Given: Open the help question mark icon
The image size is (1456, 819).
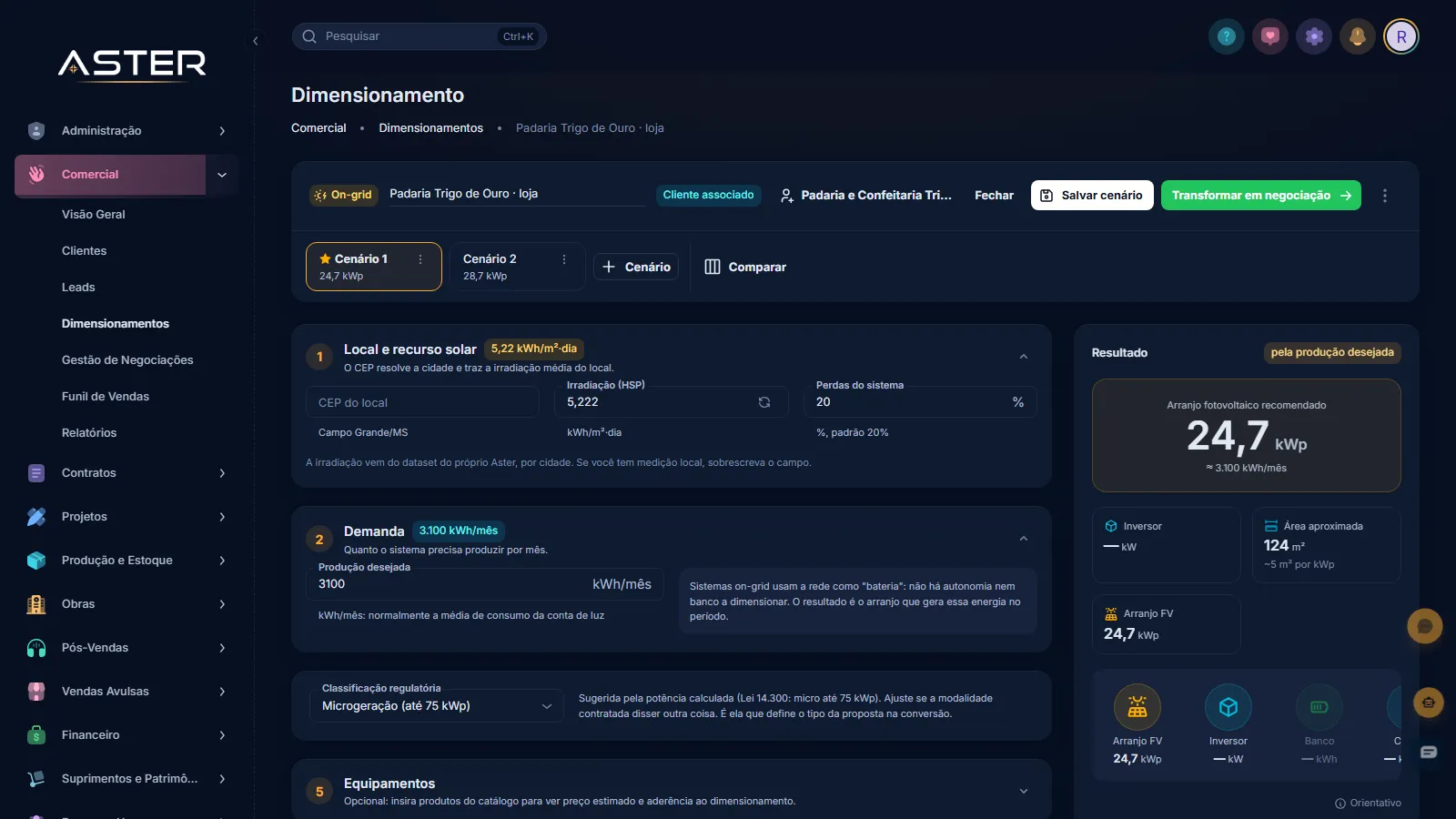Looking at the screenshot, I should (x=1227, y=36).
